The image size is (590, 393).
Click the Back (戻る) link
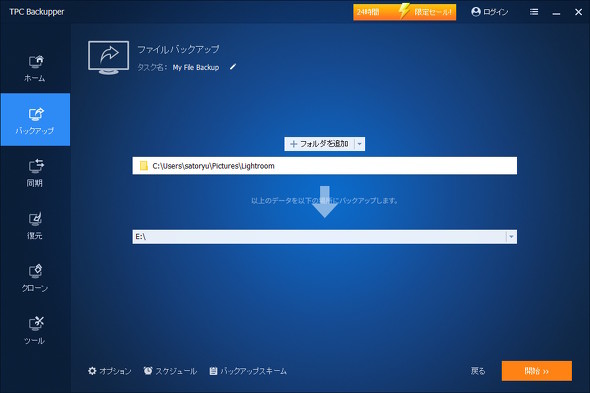pos(478,371)
